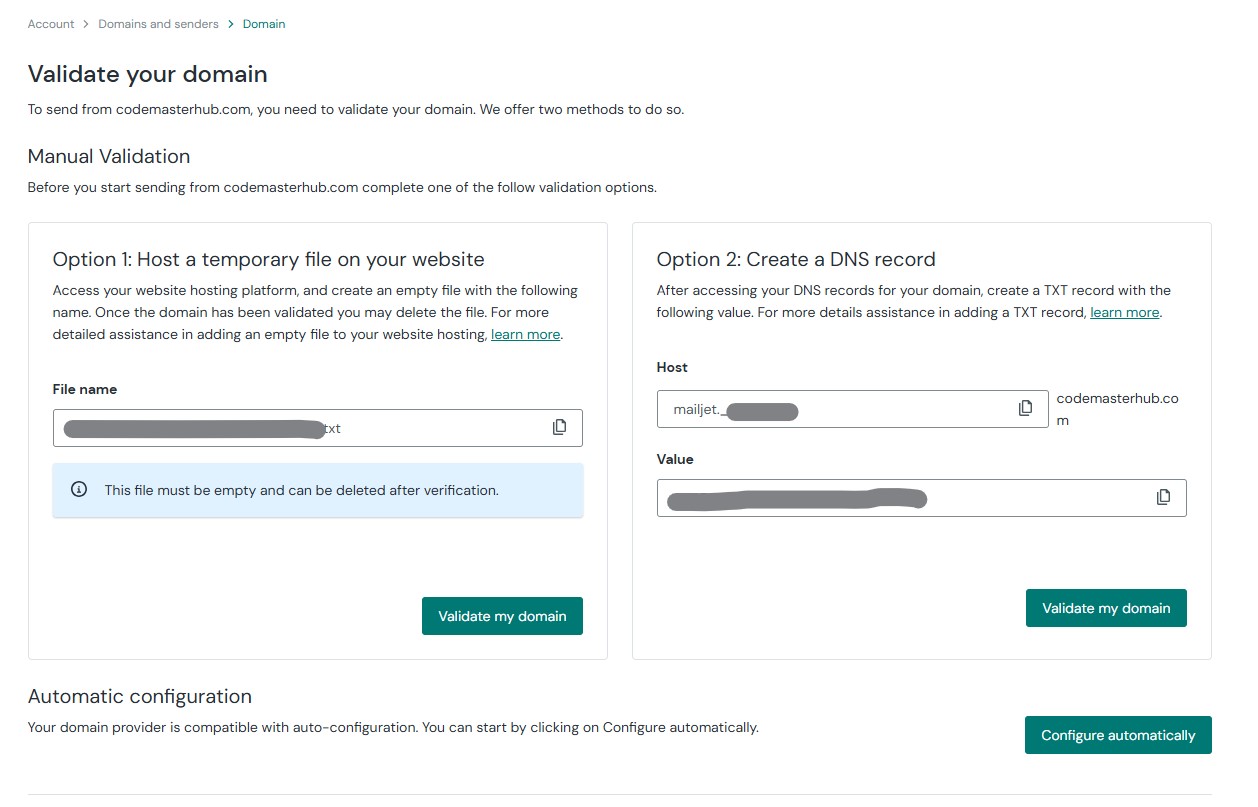Screen dimensions: 1258x807
Task: Copy the TXT record Value
Action: tap(1163, 497)
